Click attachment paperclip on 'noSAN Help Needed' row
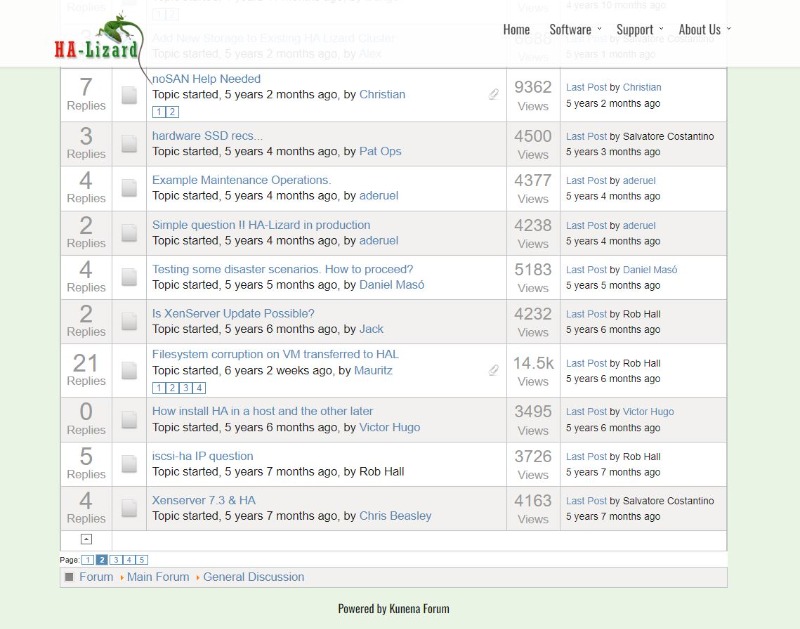 (493, 95)
